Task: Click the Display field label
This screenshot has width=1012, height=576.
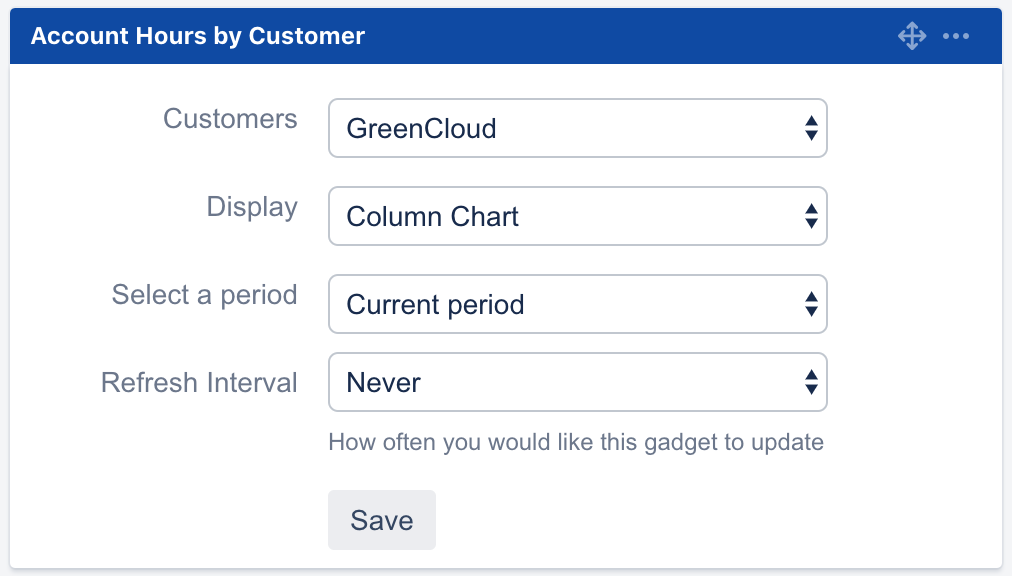Action: (252, 207)
